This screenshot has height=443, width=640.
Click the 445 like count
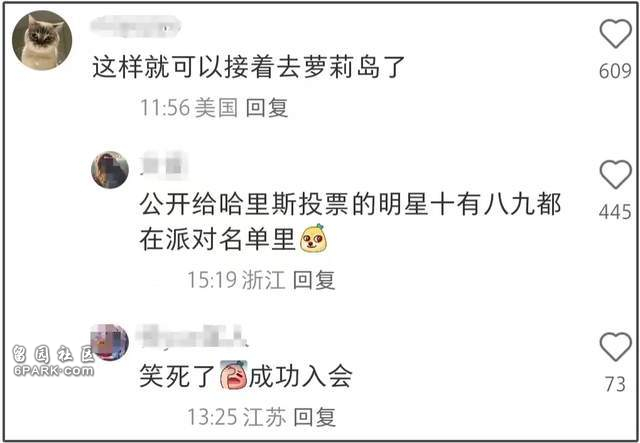(x=615, y=212)
